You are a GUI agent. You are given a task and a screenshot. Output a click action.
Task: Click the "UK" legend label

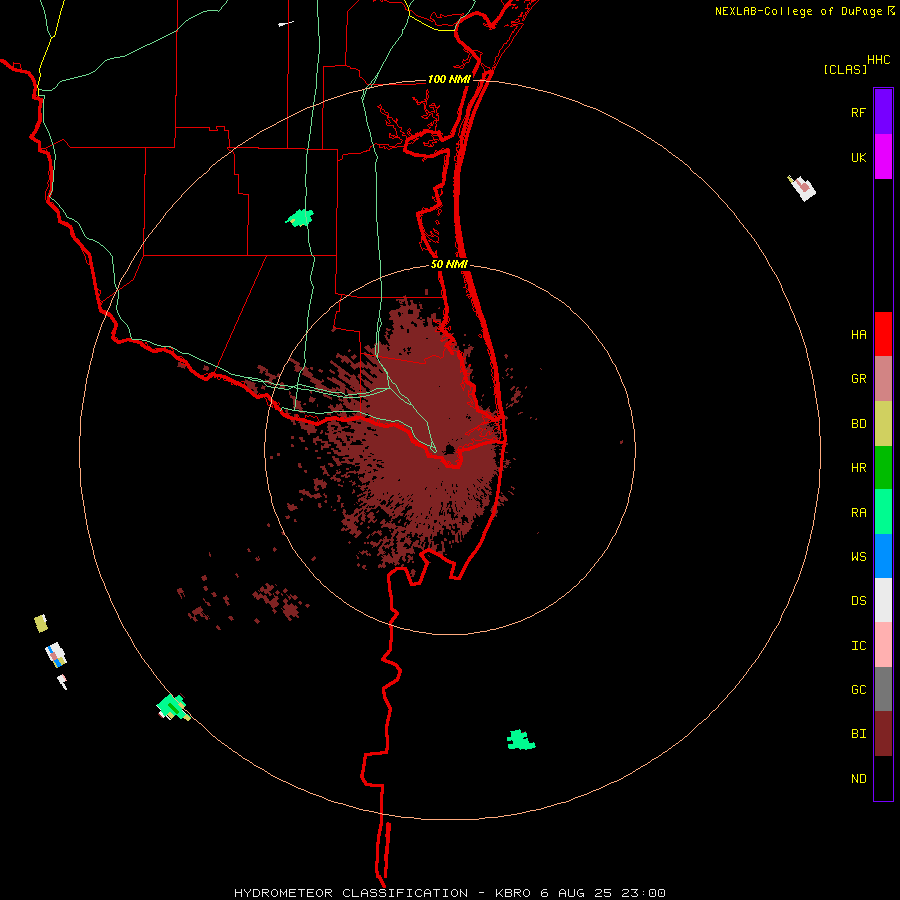point(858,157)
